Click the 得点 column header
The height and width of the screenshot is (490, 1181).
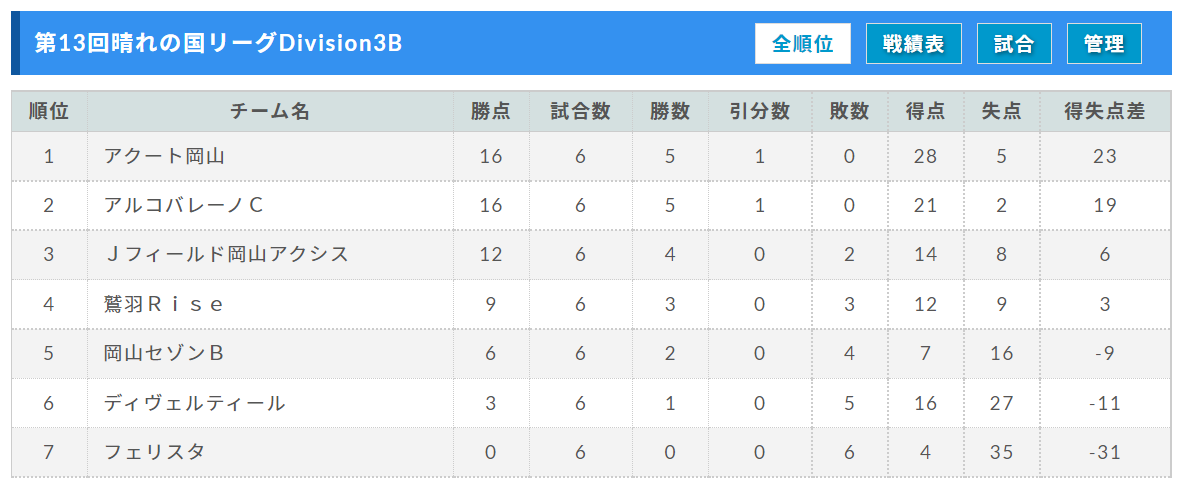(x=926, y=111)
